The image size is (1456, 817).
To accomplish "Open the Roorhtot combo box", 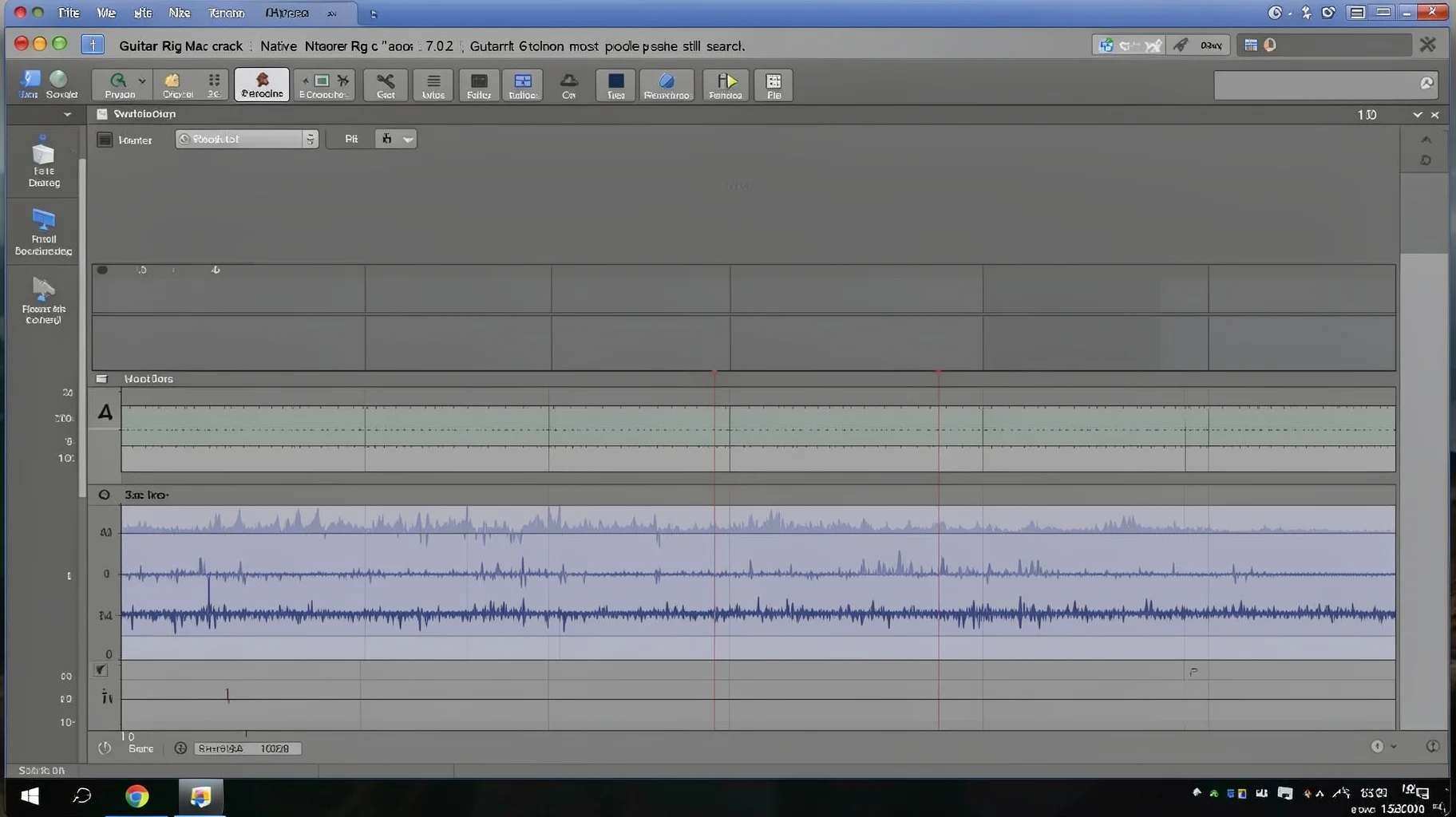I will (247, 139).
